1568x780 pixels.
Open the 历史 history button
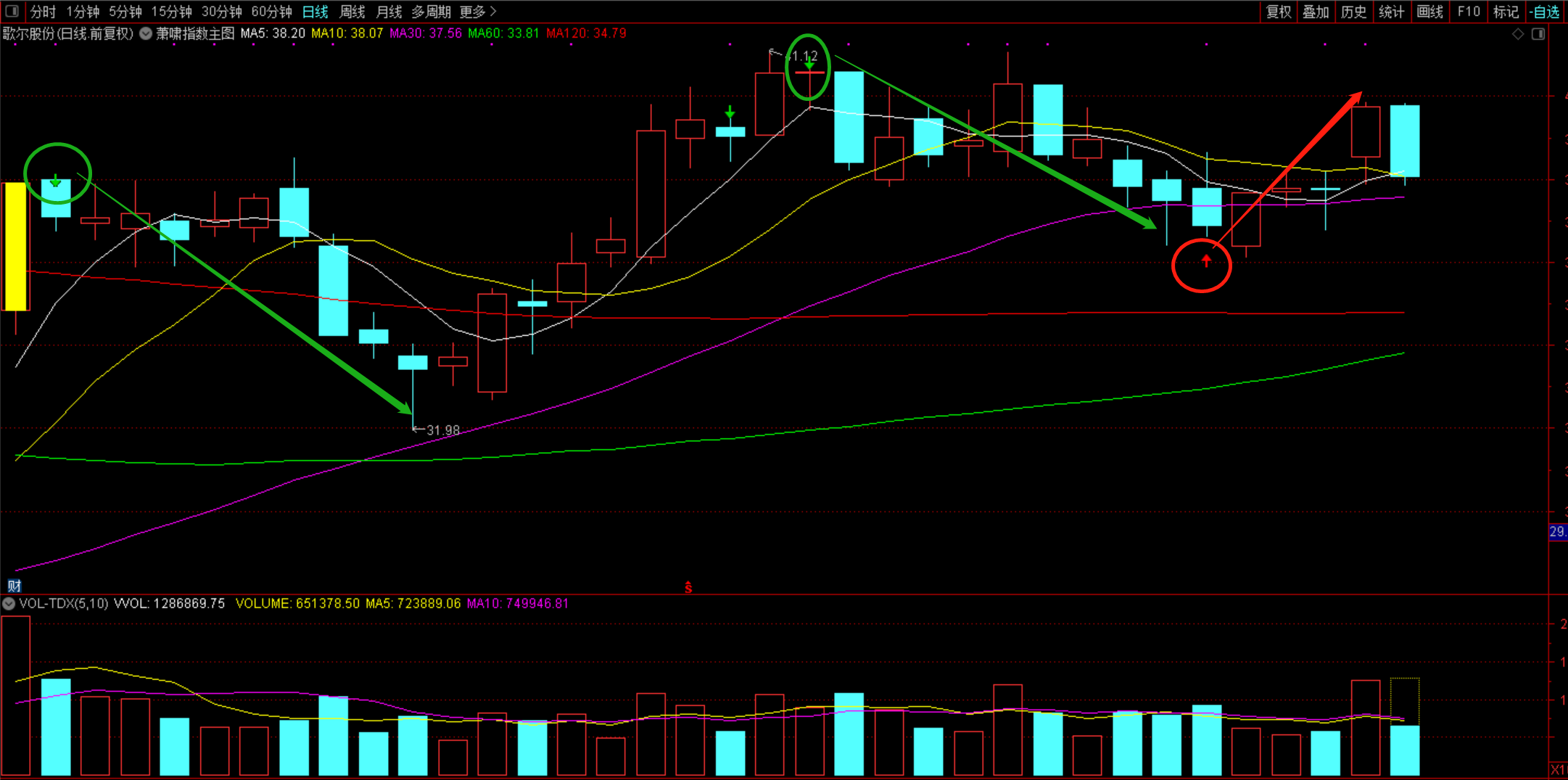pos(1354,12)
